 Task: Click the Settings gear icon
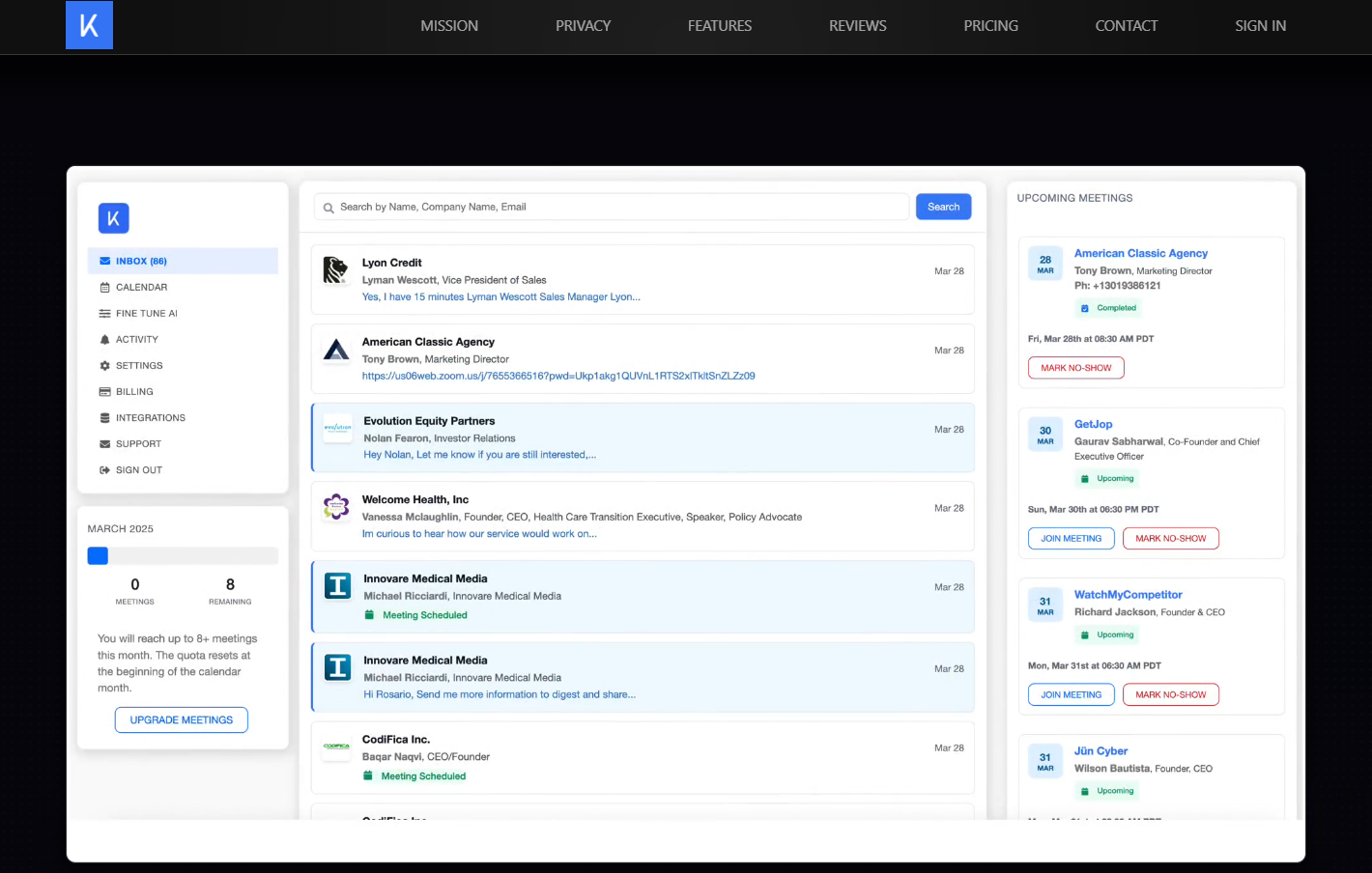[105, 365]
